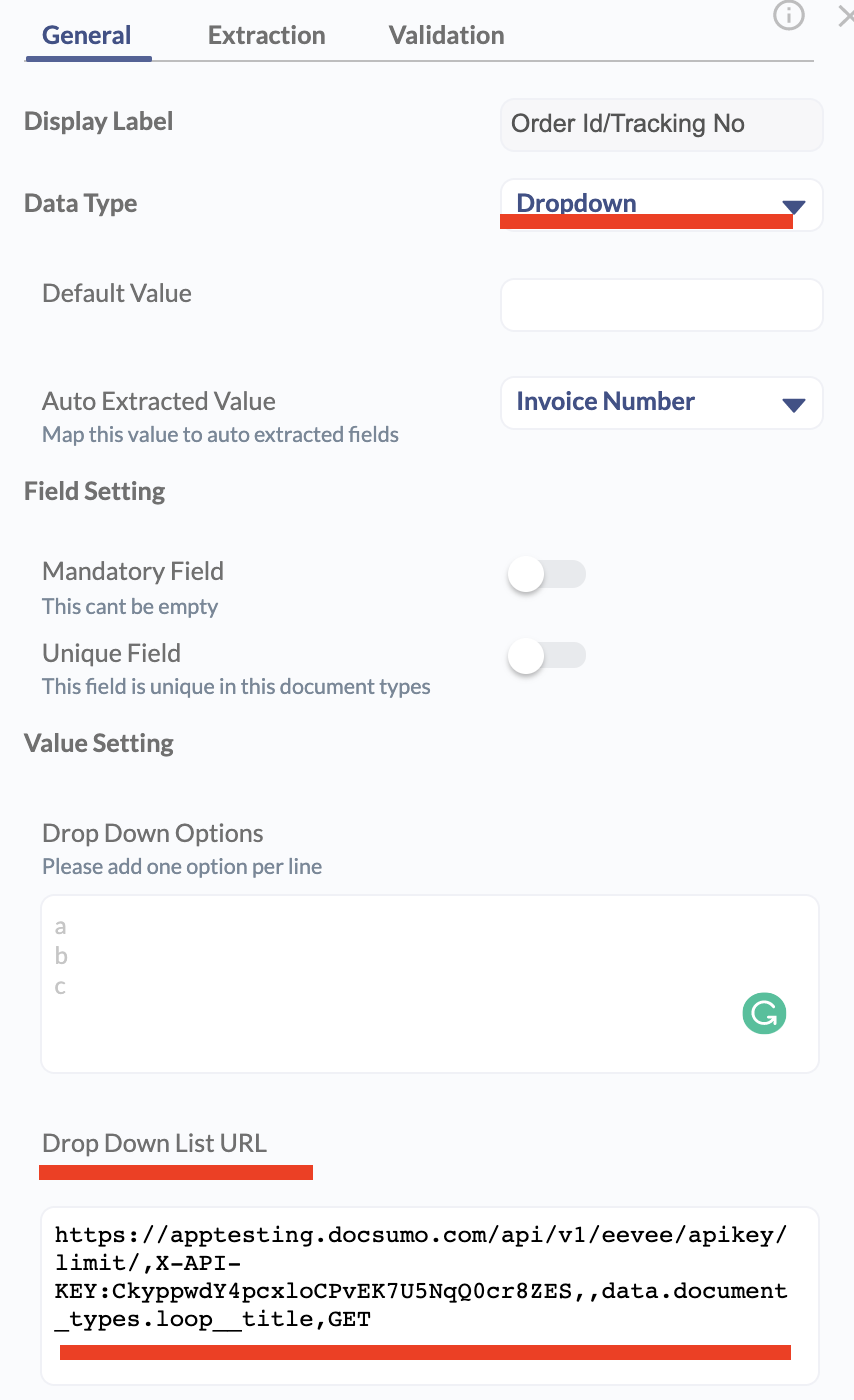Click the Display Label input field
854x1400 pixels.
661,124
